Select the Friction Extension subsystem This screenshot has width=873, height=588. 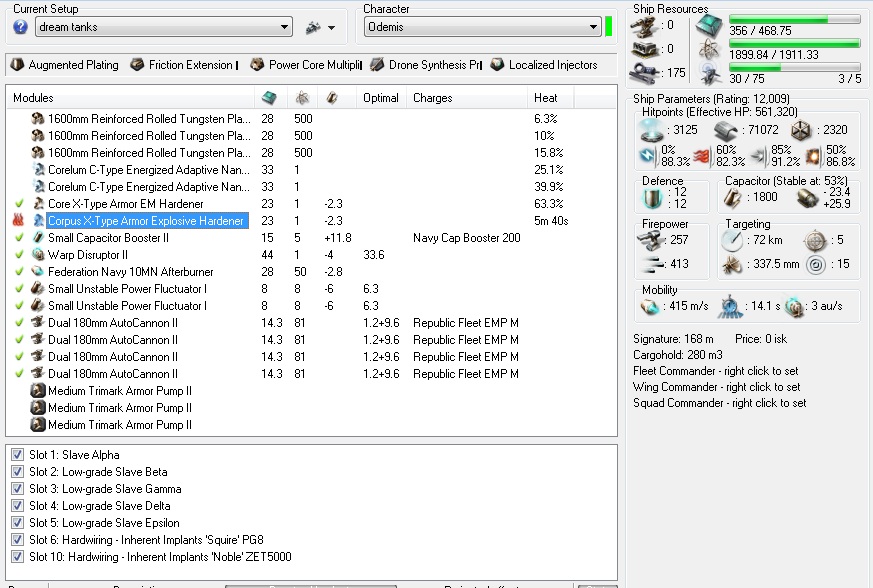184,65
